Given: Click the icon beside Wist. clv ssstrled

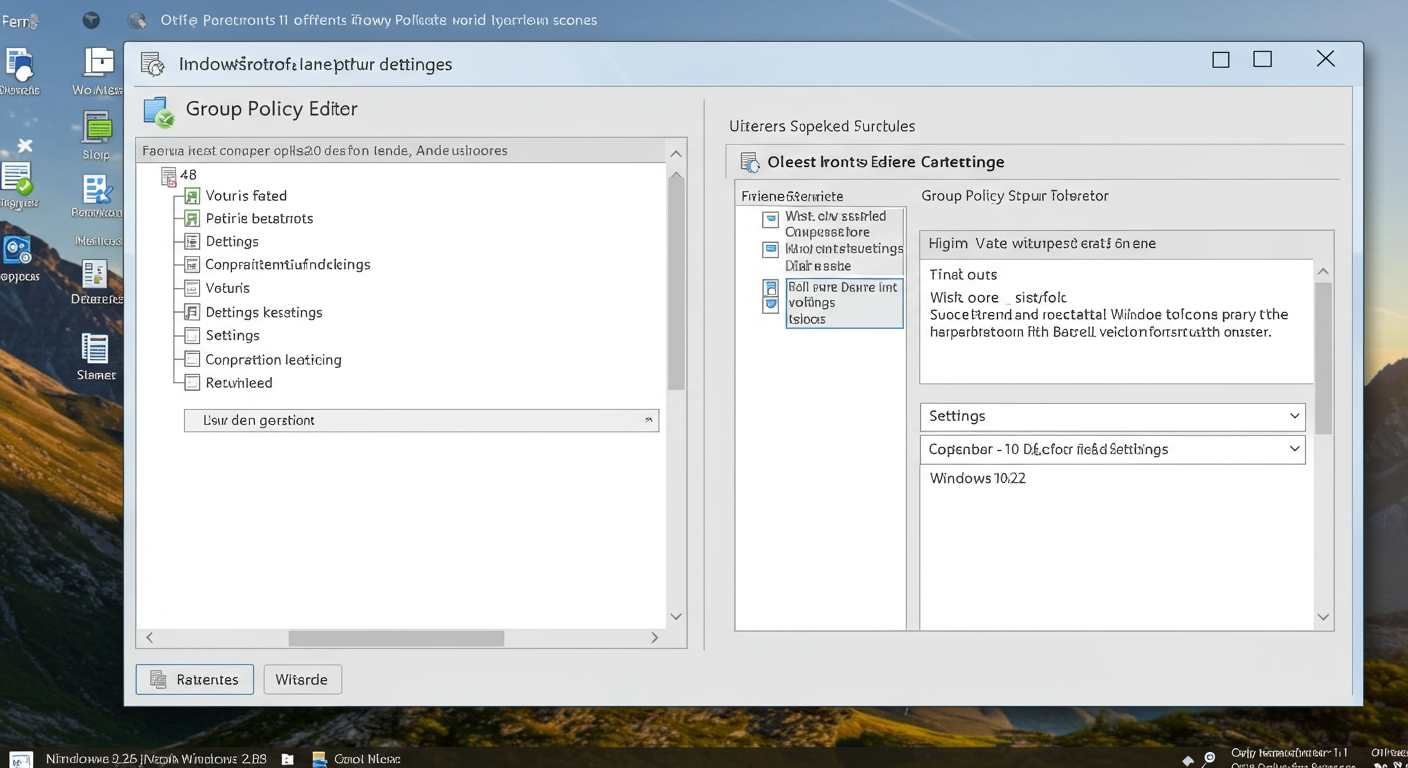Looking at the screenshot, I should pos(770,219).
